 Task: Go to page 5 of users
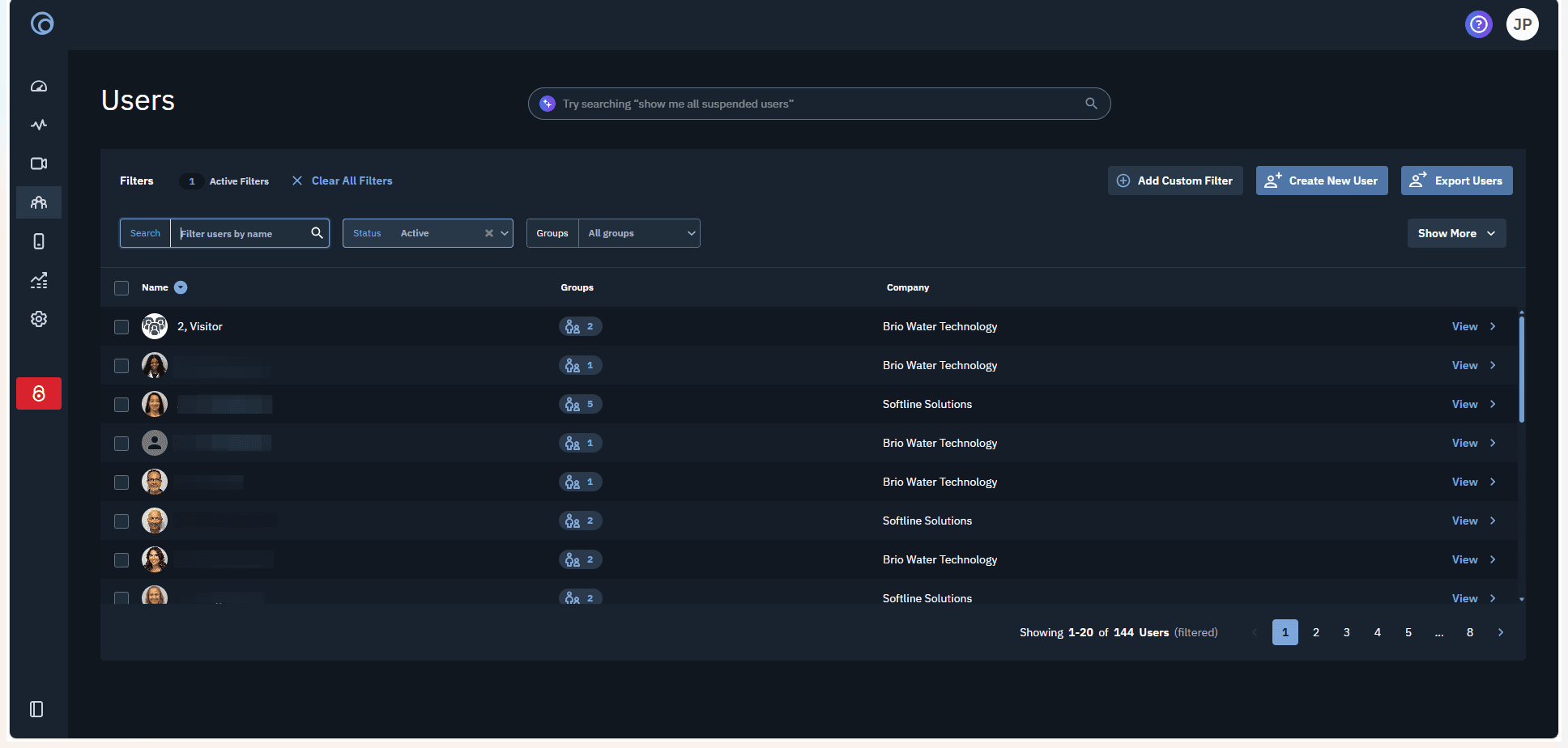(x=1408, y=632)
